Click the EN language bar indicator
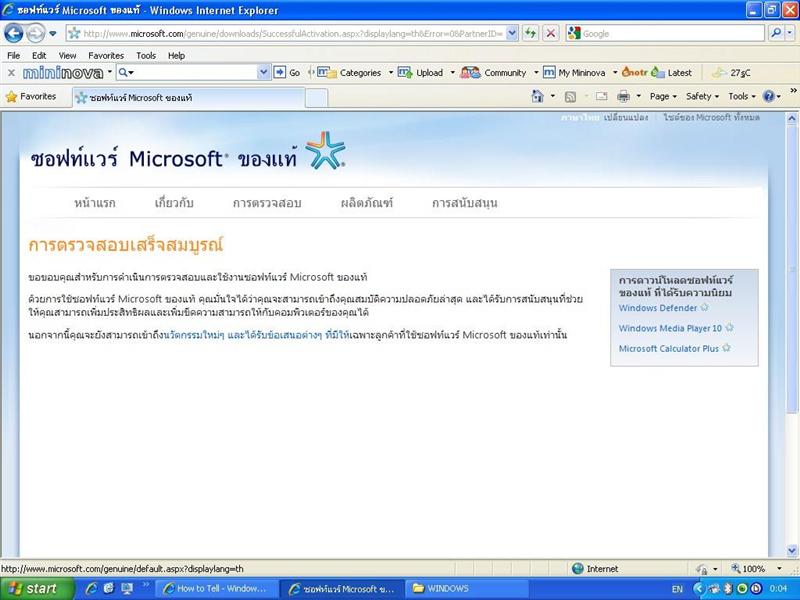Screen dimensions: 800x600 (677, 589)
